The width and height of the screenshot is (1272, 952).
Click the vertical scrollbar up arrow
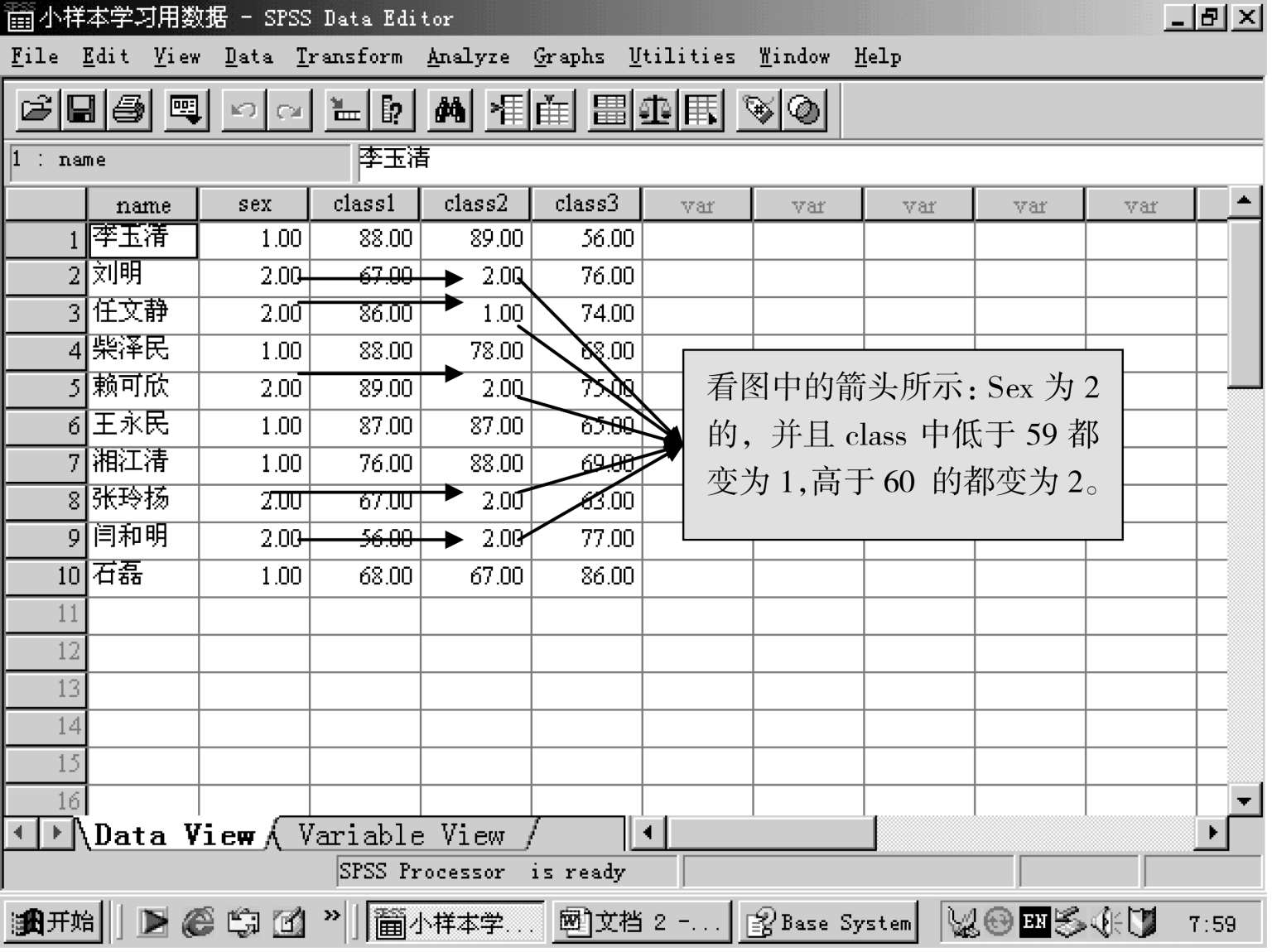(1244, 200)
